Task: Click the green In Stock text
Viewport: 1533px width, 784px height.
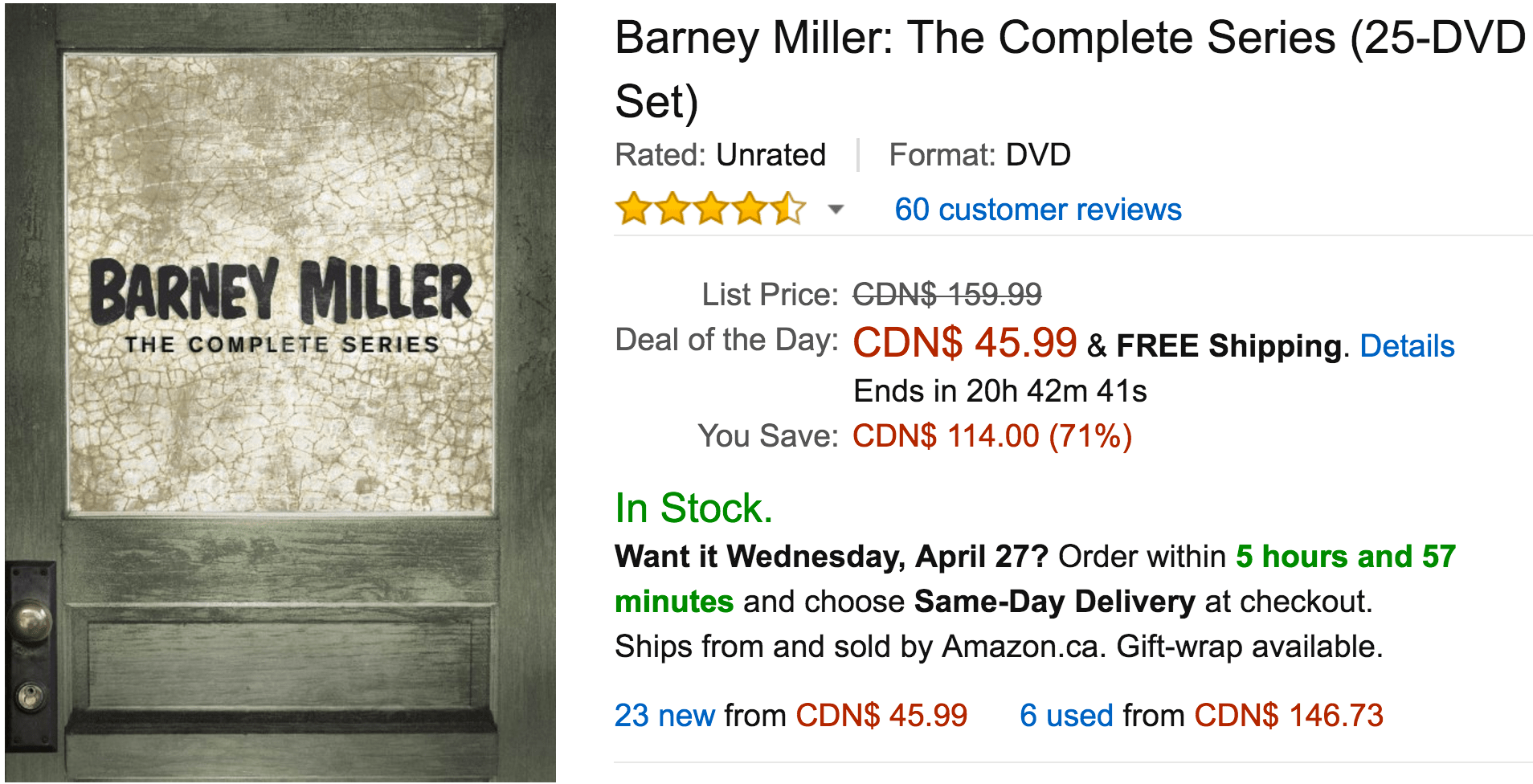Action: (693, 508)
